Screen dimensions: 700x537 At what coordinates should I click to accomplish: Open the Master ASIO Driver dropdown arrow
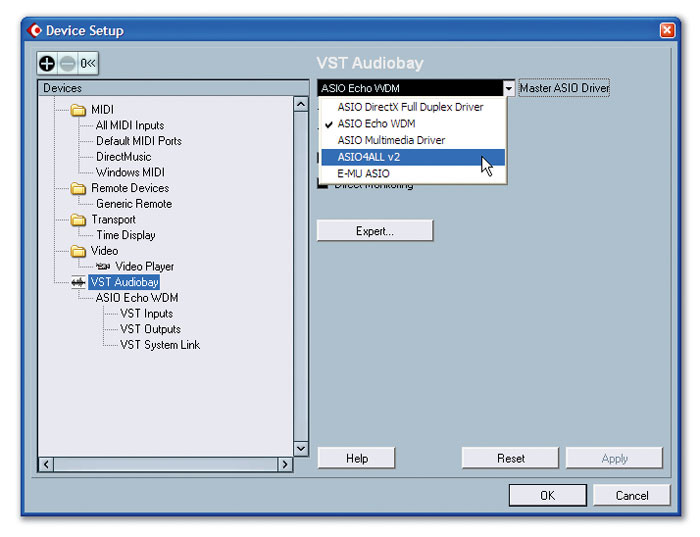(x=508, y=88)
